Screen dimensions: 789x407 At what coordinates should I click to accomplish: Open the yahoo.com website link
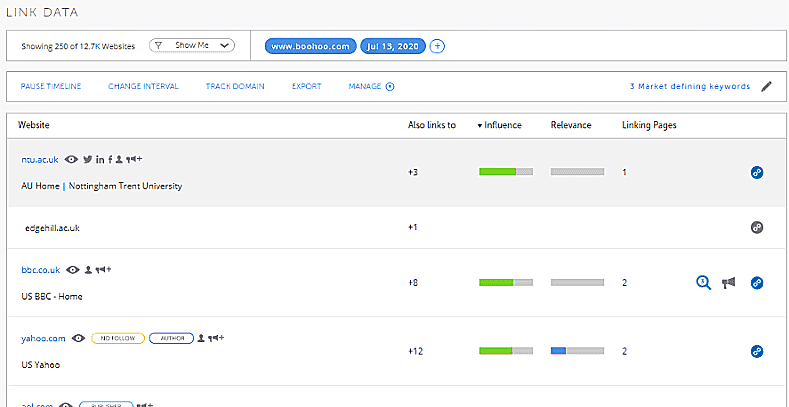(x=43, y=338)
